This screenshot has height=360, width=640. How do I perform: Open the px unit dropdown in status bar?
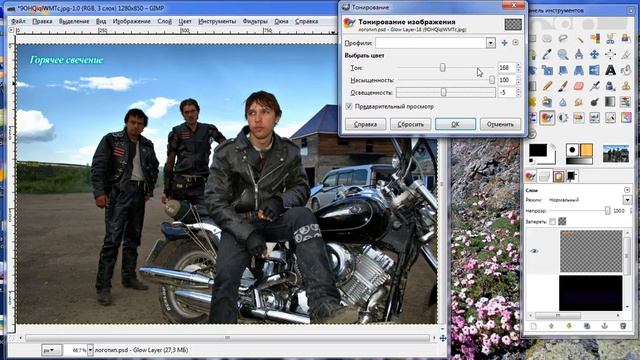click(x=51, y=350)
